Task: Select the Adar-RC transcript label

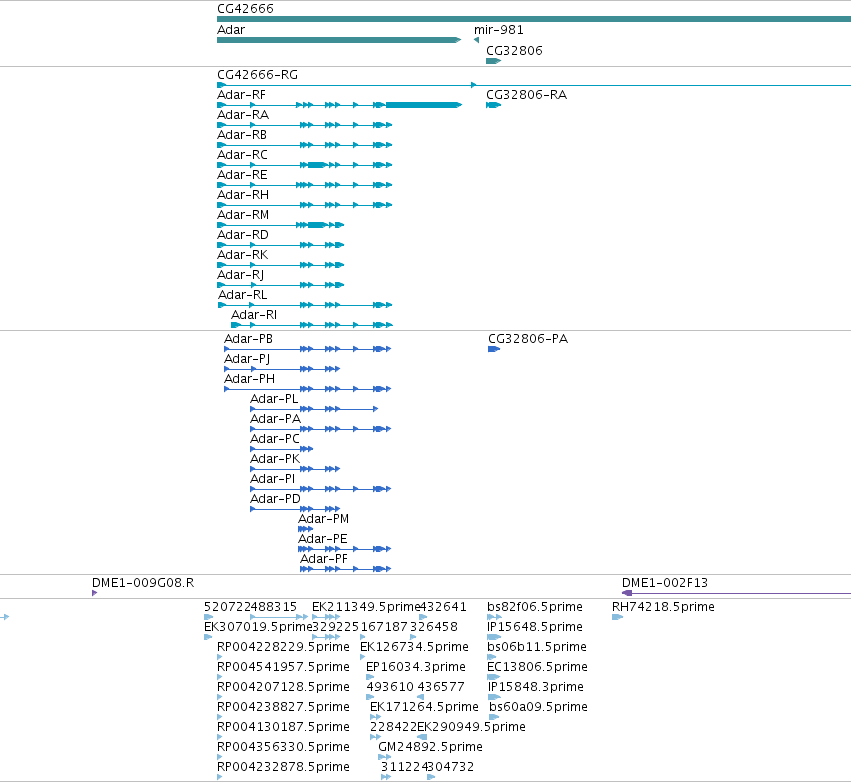Action: point(243,155)
